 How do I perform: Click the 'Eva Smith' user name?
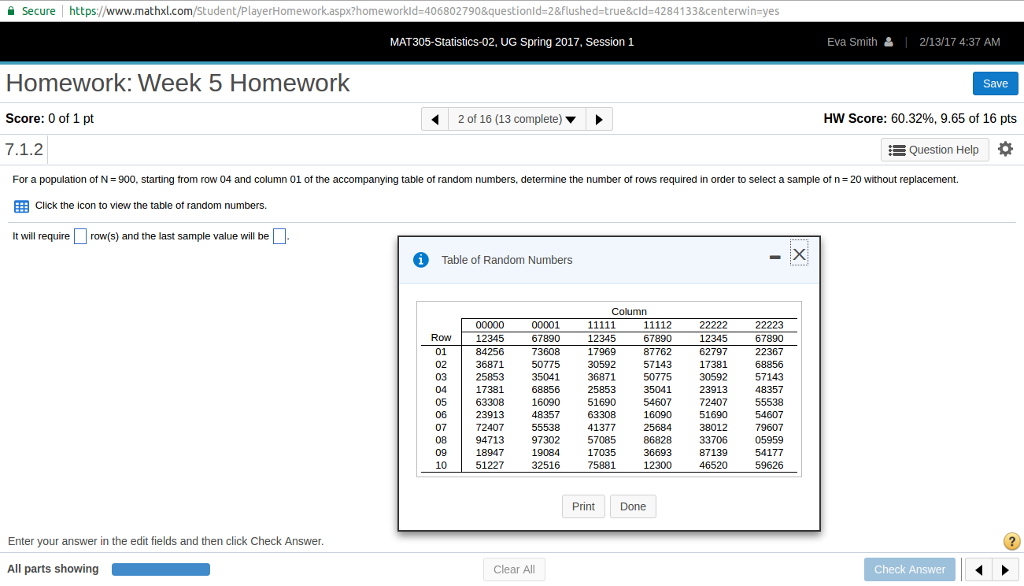pyautogui.click(x=852, y=42)
